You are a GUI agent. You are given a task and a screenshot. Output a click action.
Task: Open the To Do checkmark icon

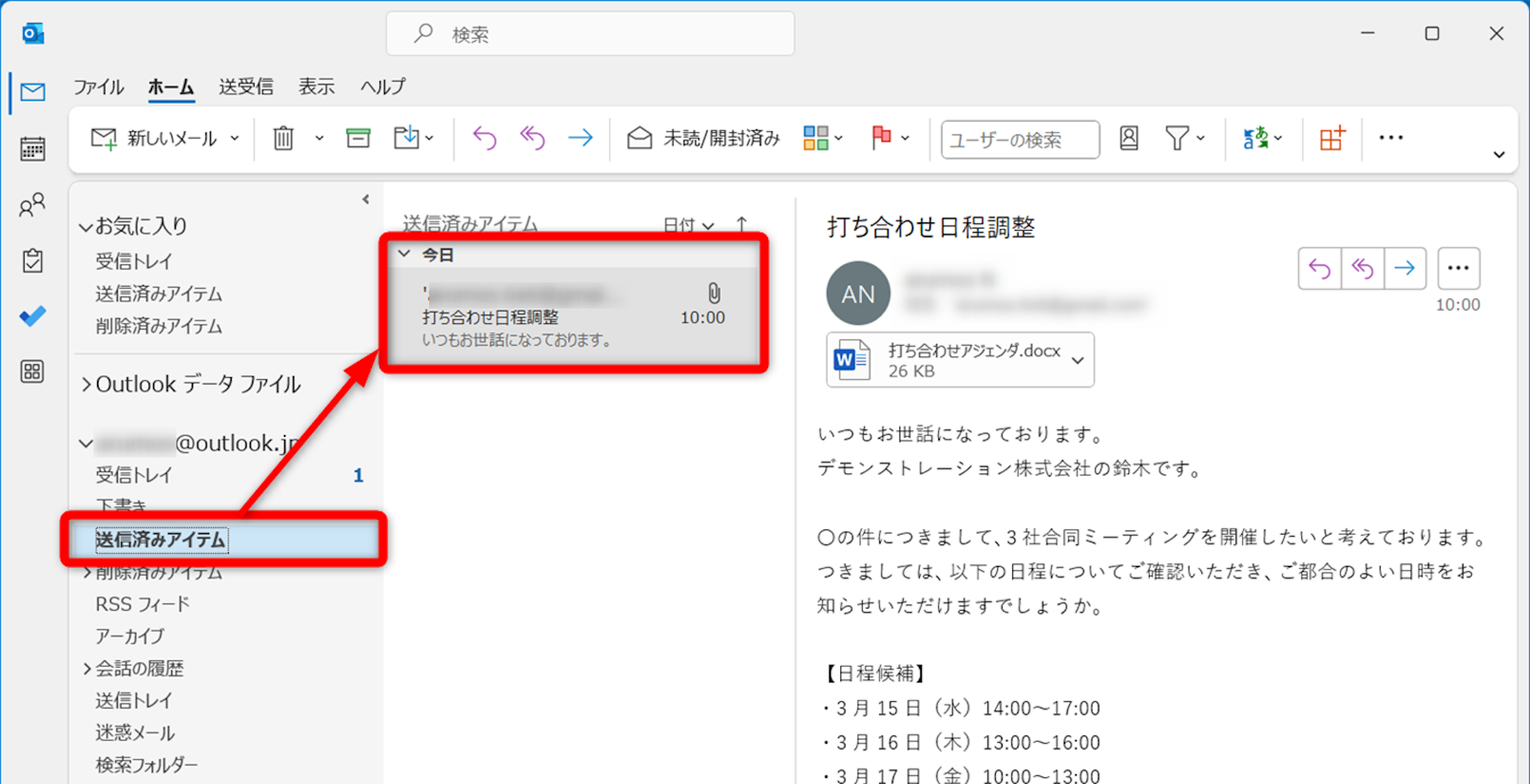pyautogui.click(x=32, y=316)
